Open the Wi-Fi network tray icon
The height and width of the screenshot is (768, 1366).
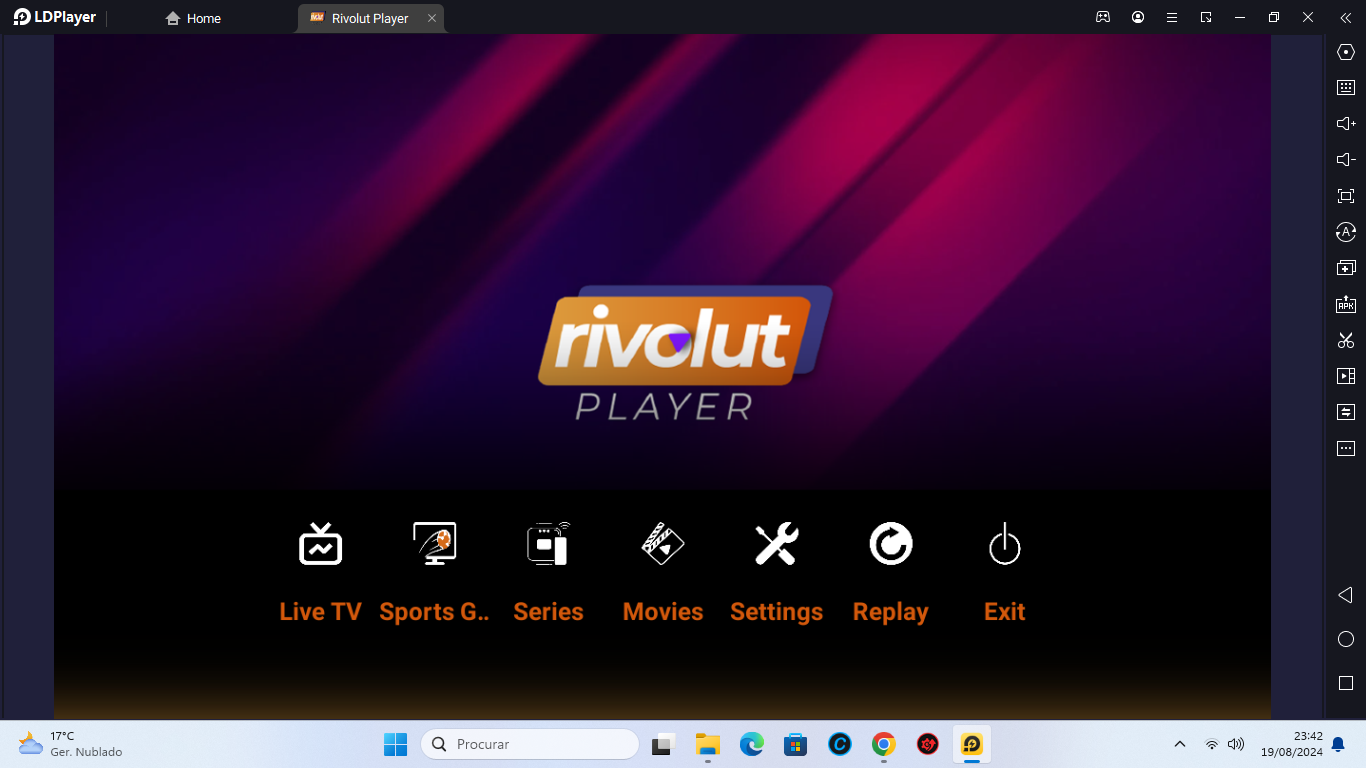tap(1211, 744)
